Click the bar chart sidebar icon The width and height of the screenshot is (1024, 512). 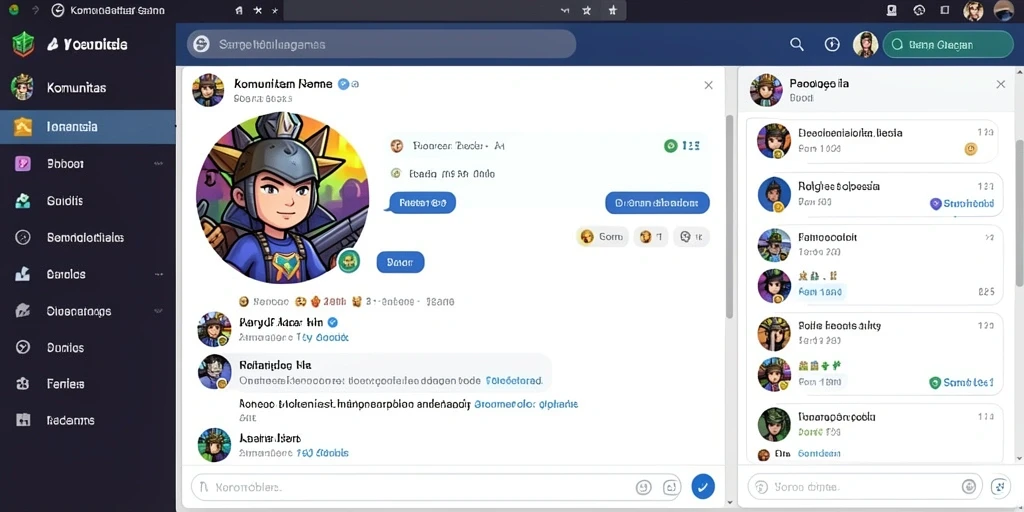(x=23, y=274)
